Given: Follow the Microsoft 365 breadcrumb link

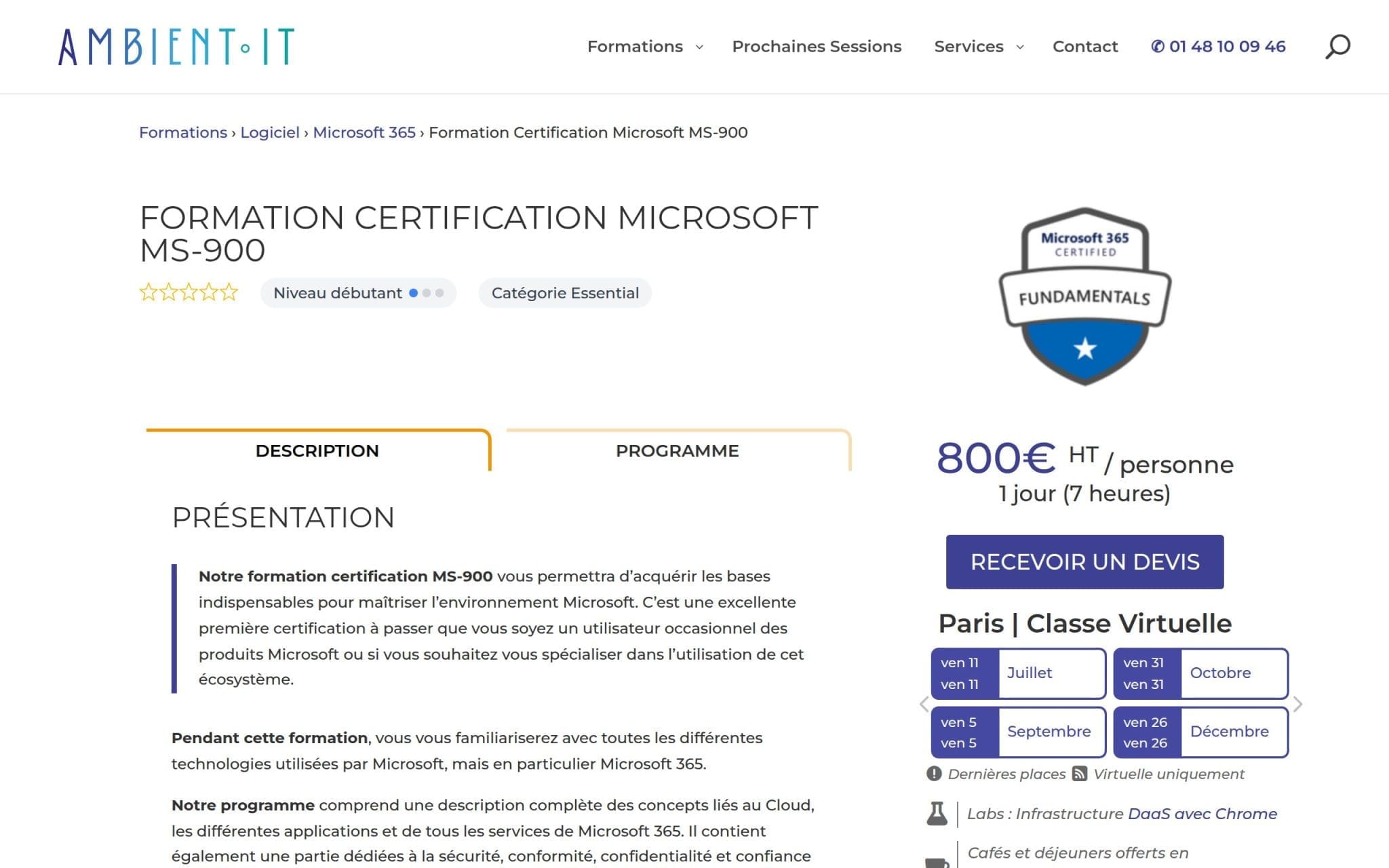Looking at the screenshot, I should [364, 132].
